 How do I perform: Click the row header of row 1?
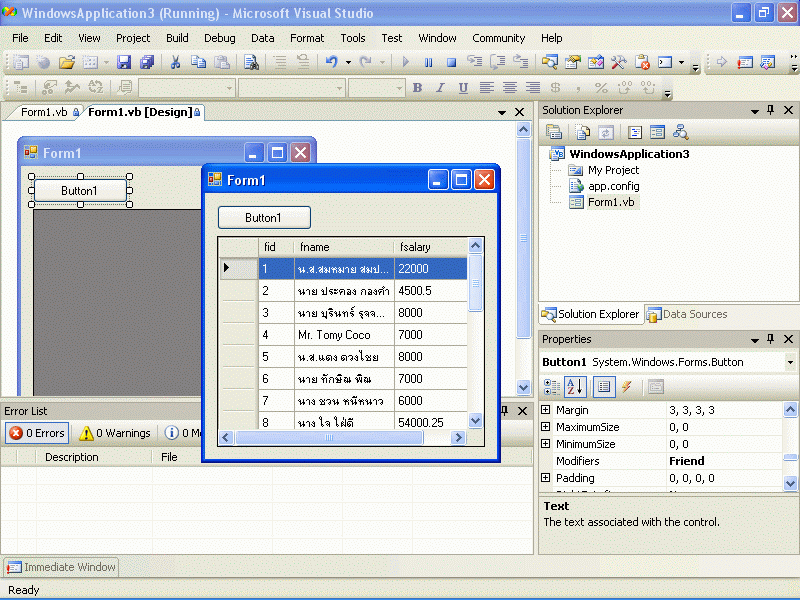tap(238, 268)
